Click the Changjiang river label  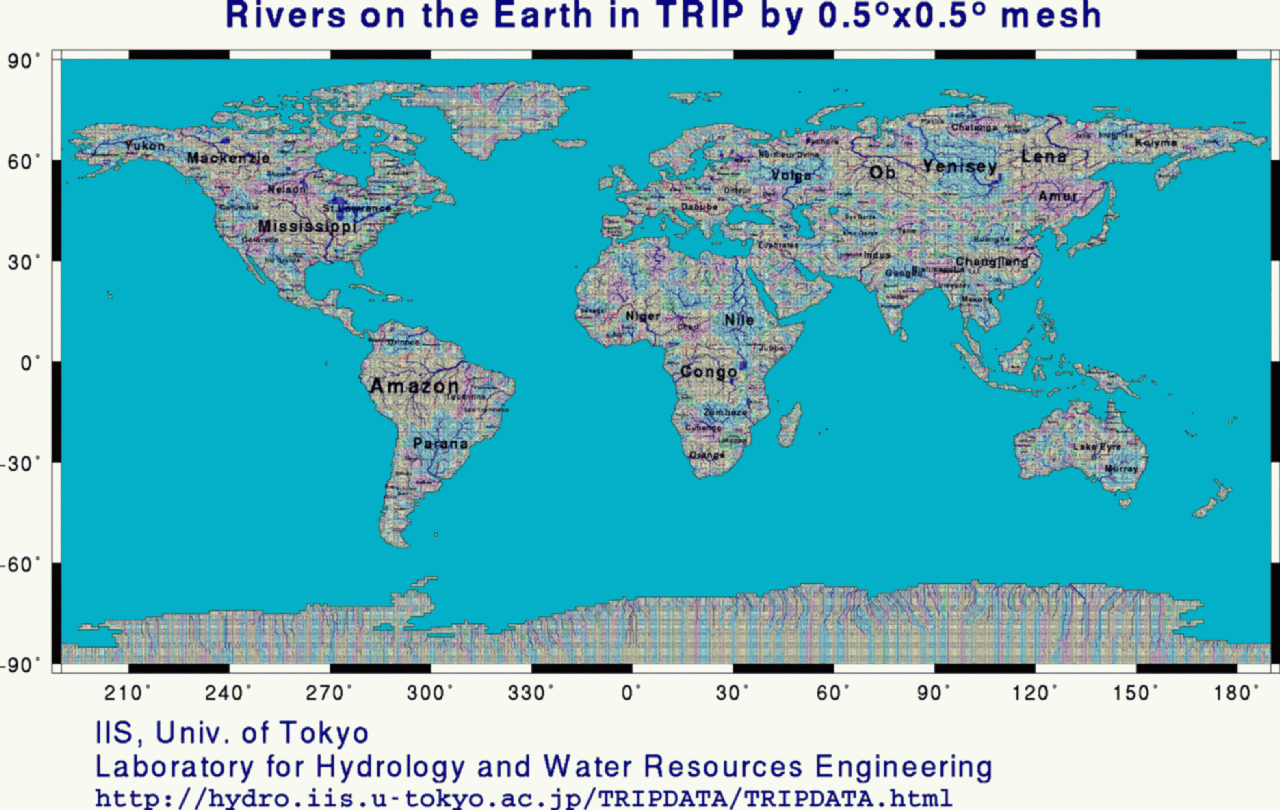[991, 262]
